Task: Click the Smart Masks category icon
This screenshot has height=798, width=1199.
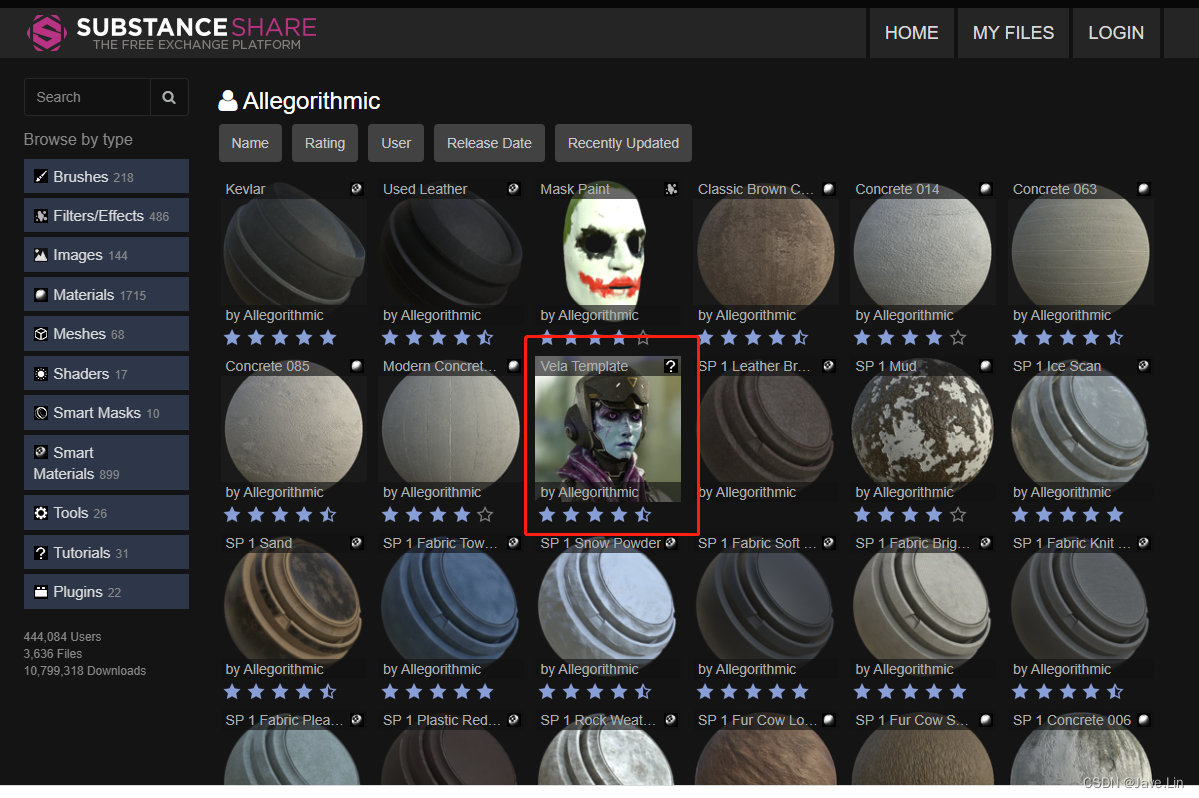Action: click(41, 413)
